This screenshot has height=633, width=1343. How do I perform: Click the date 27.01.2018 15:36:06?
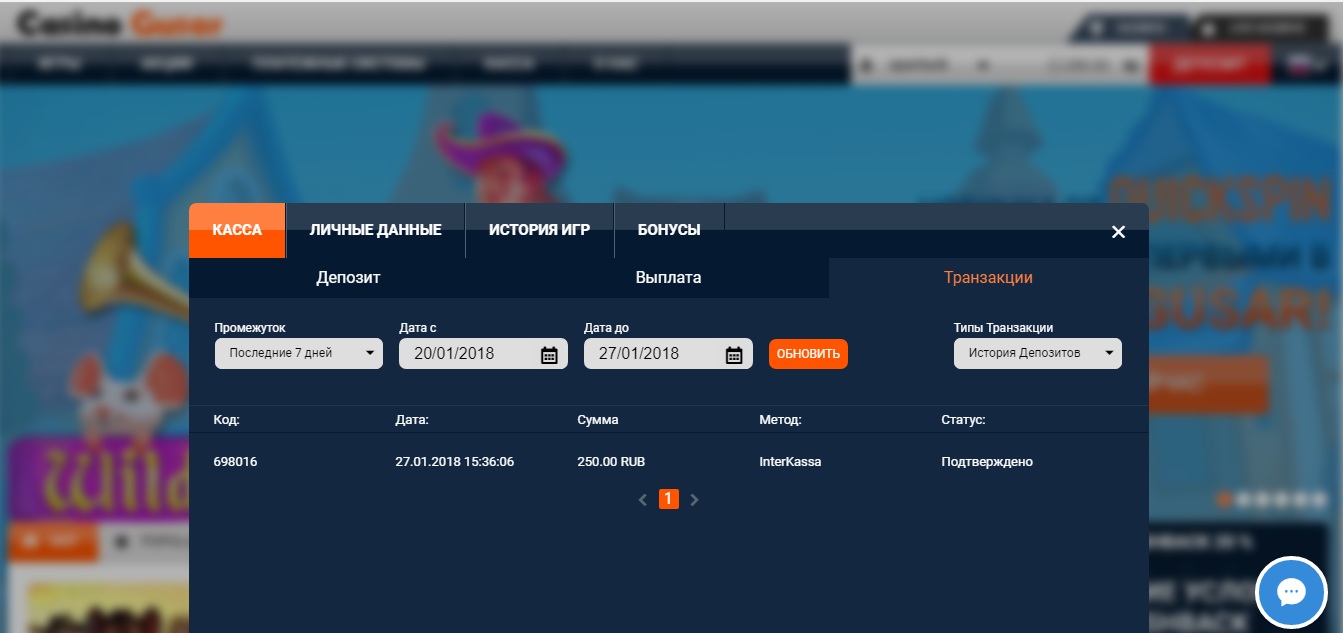pos(455,462)
